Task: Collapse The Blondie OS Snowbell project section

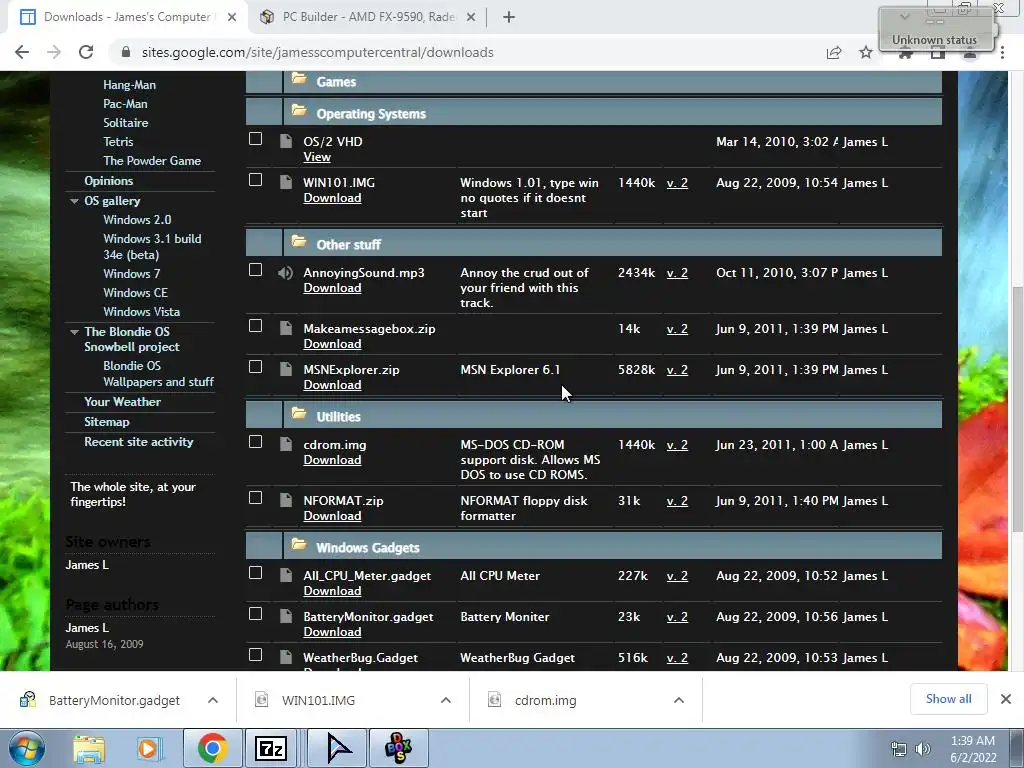Action: [74, 332]
